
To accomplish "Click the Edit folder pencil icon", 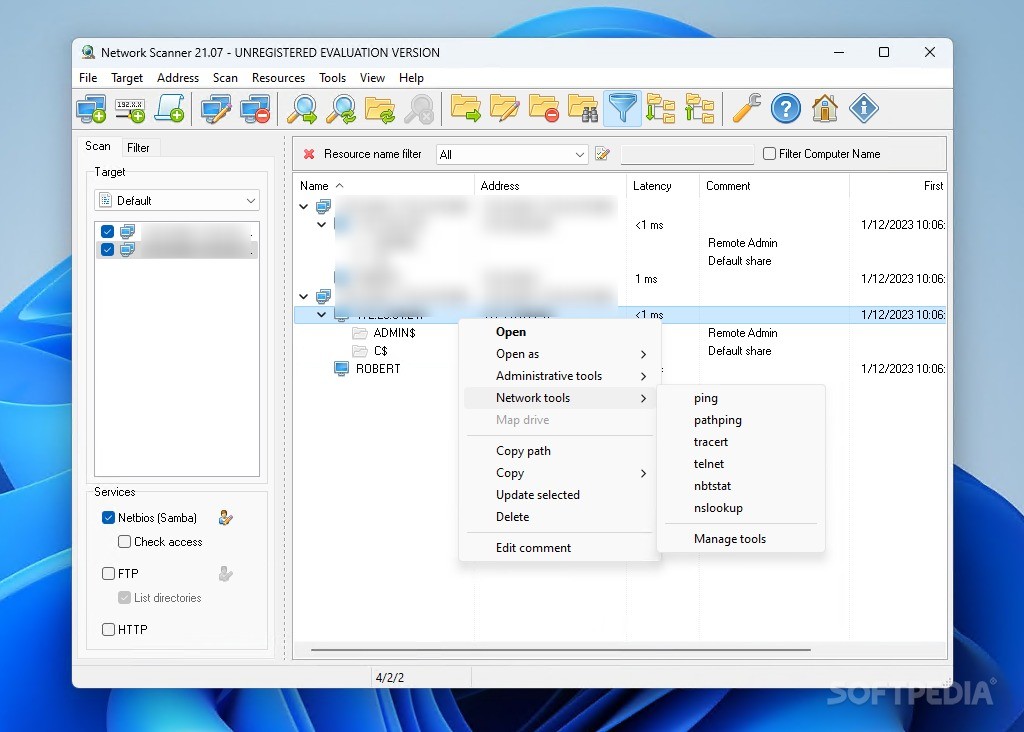I will click(505, 108).
